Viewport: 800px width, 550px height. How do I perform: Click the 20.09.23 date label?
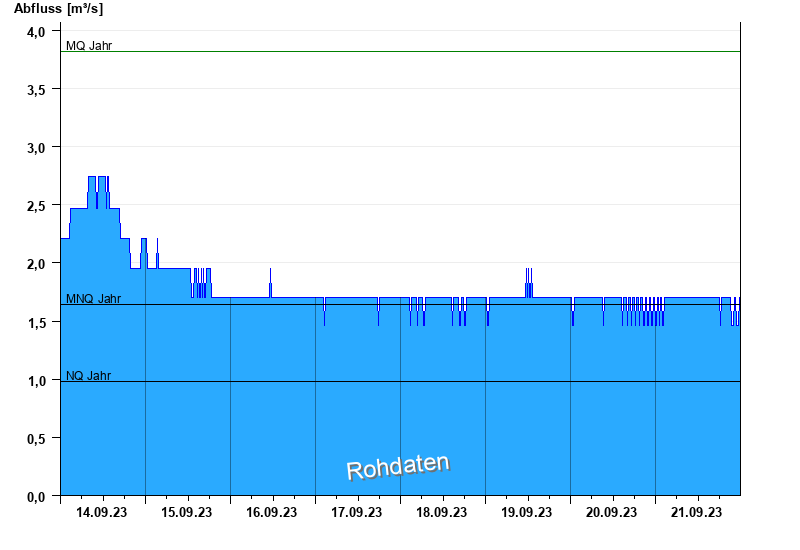(x=612, y=513)
